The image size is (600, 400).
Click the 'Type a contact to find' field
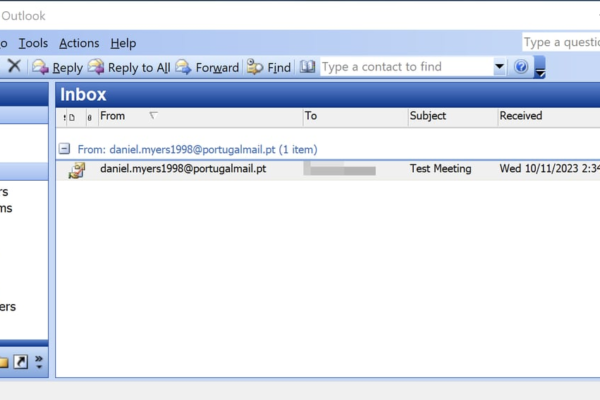coord(405,67)
